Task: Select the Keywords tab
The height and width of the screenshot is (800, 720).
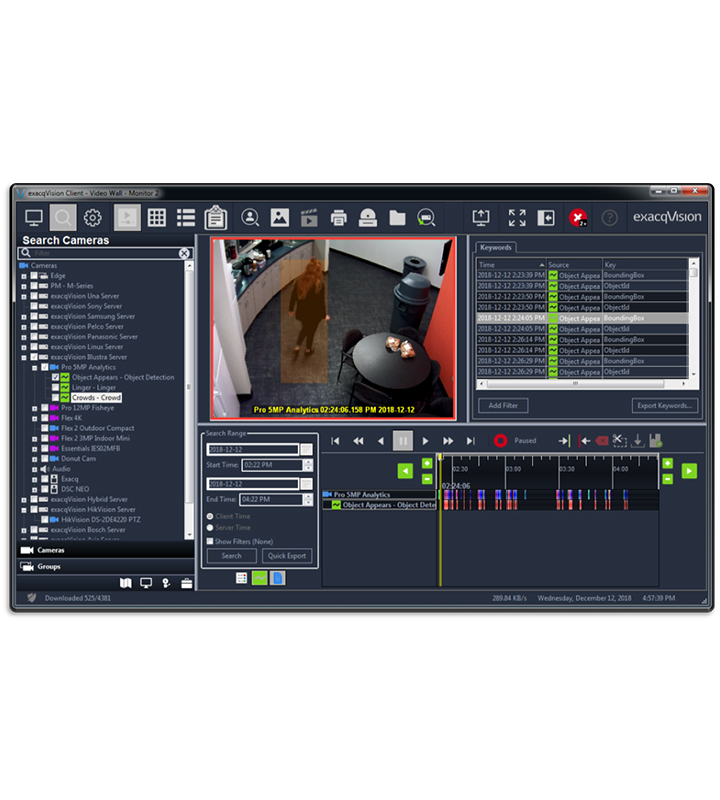Action: click(x=496, y=247)
